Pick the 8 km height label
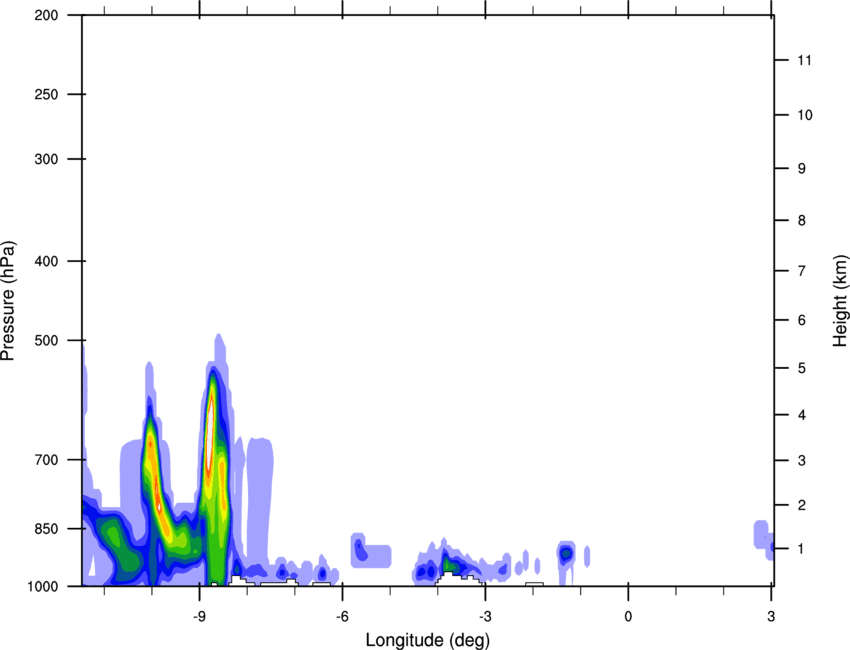 pos(801,221)
